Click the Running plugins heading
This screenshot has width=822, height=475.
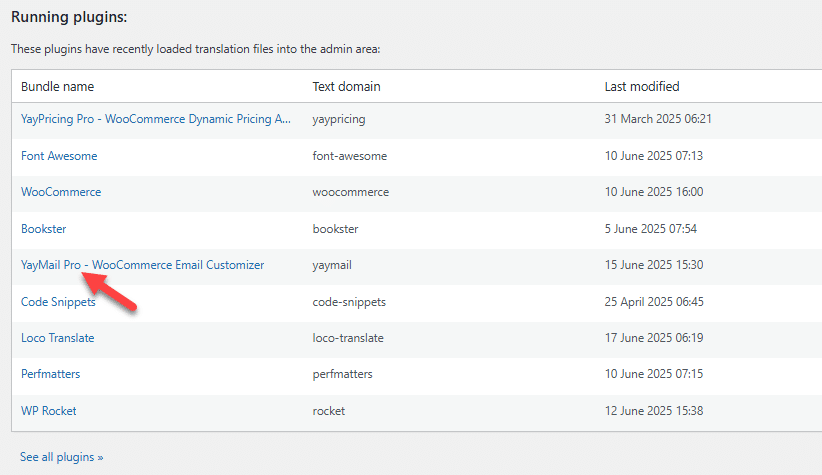point(69,17)
